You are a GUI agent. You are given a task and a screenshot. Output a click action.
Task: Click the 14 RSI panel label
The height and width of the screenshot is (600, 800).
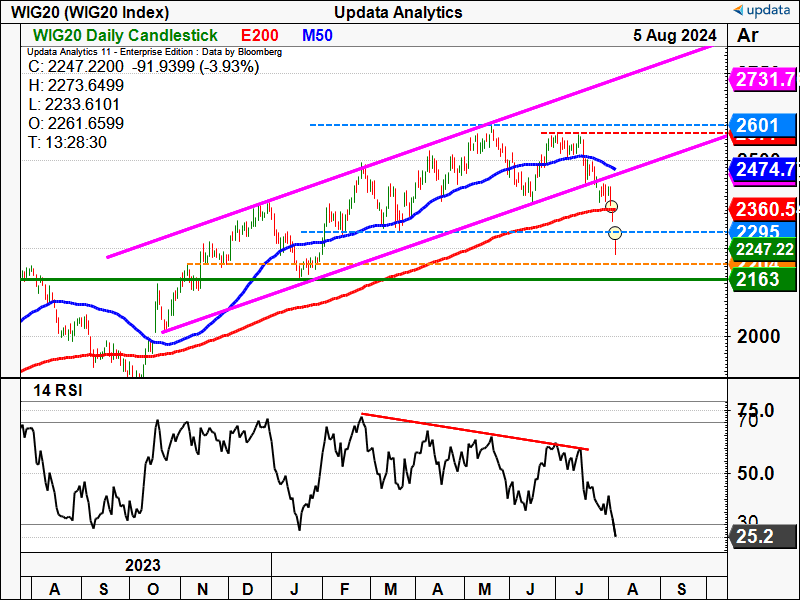tap(58, 391)
